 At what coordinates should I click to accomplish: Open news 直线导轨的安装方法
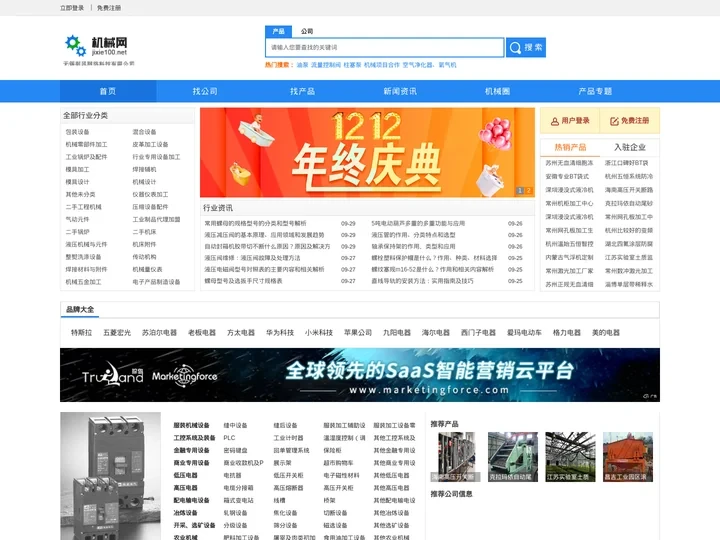[422, 281]
